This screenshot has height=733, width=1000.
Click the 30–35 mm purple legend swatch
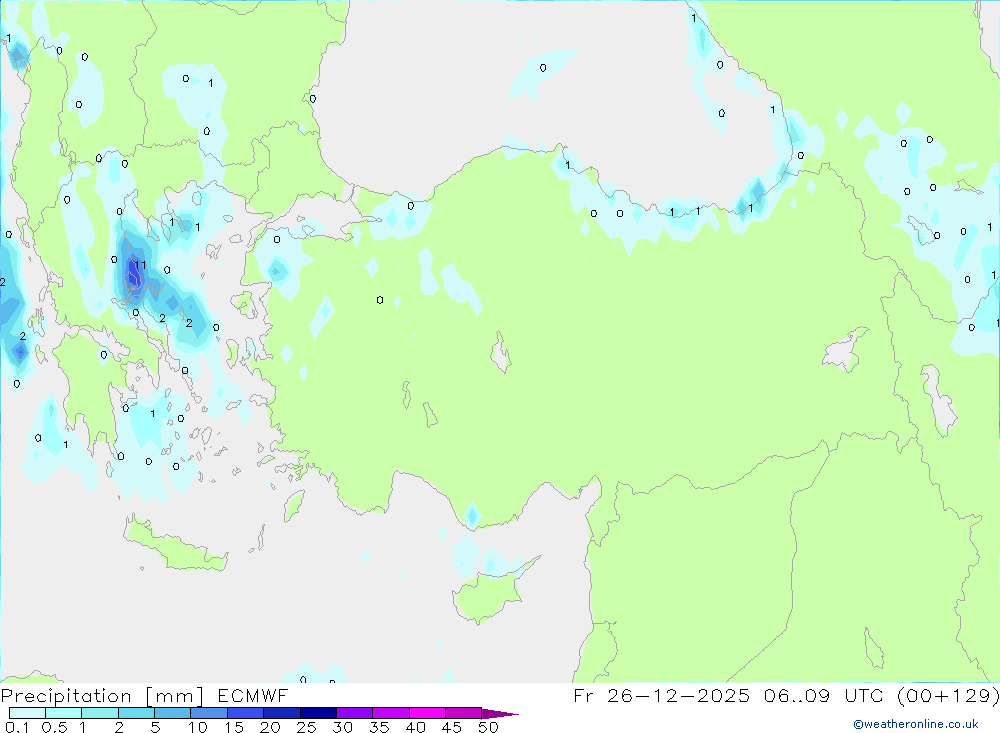[354, 713]
